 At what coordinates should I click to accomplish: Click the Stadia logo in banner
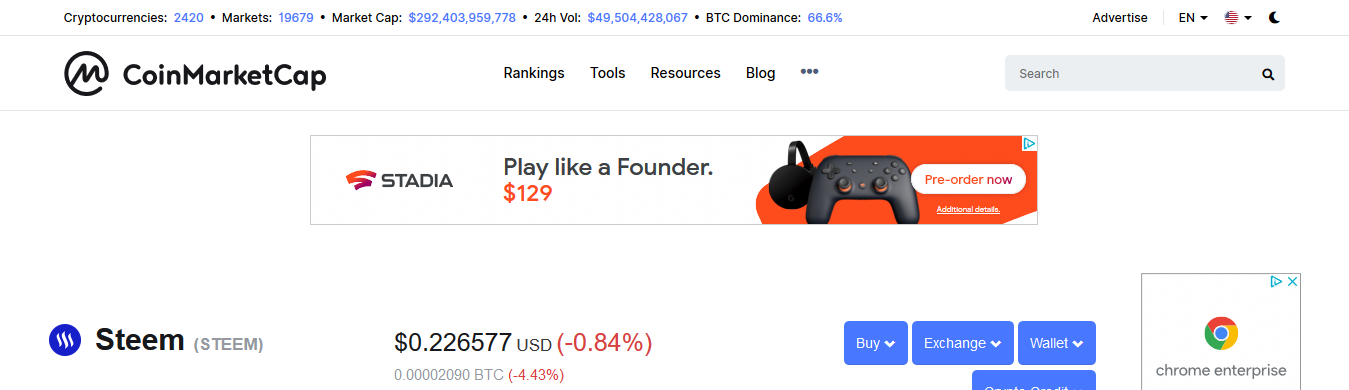[x=400, y=180]
